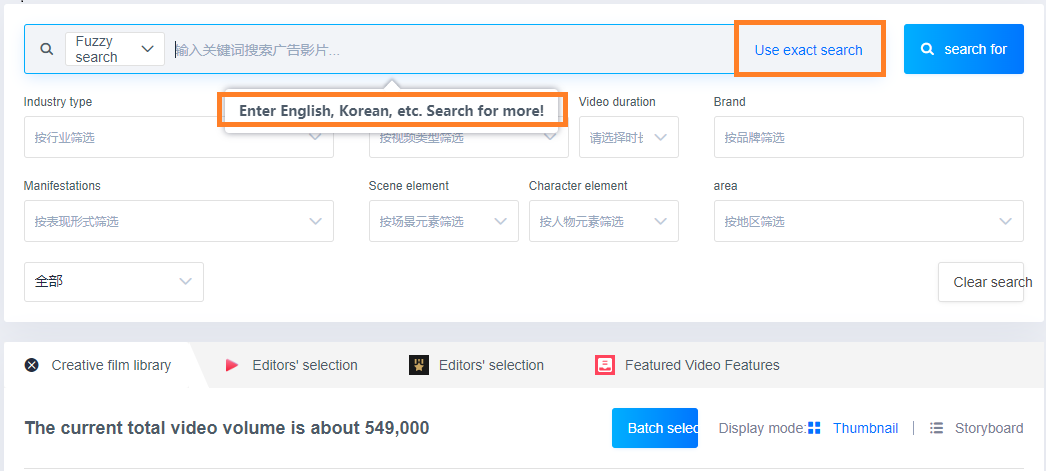This screenshot has width=1046, height=471.
Task: Open the Fuzzy search mode dropdown
Action: point(115,49)
